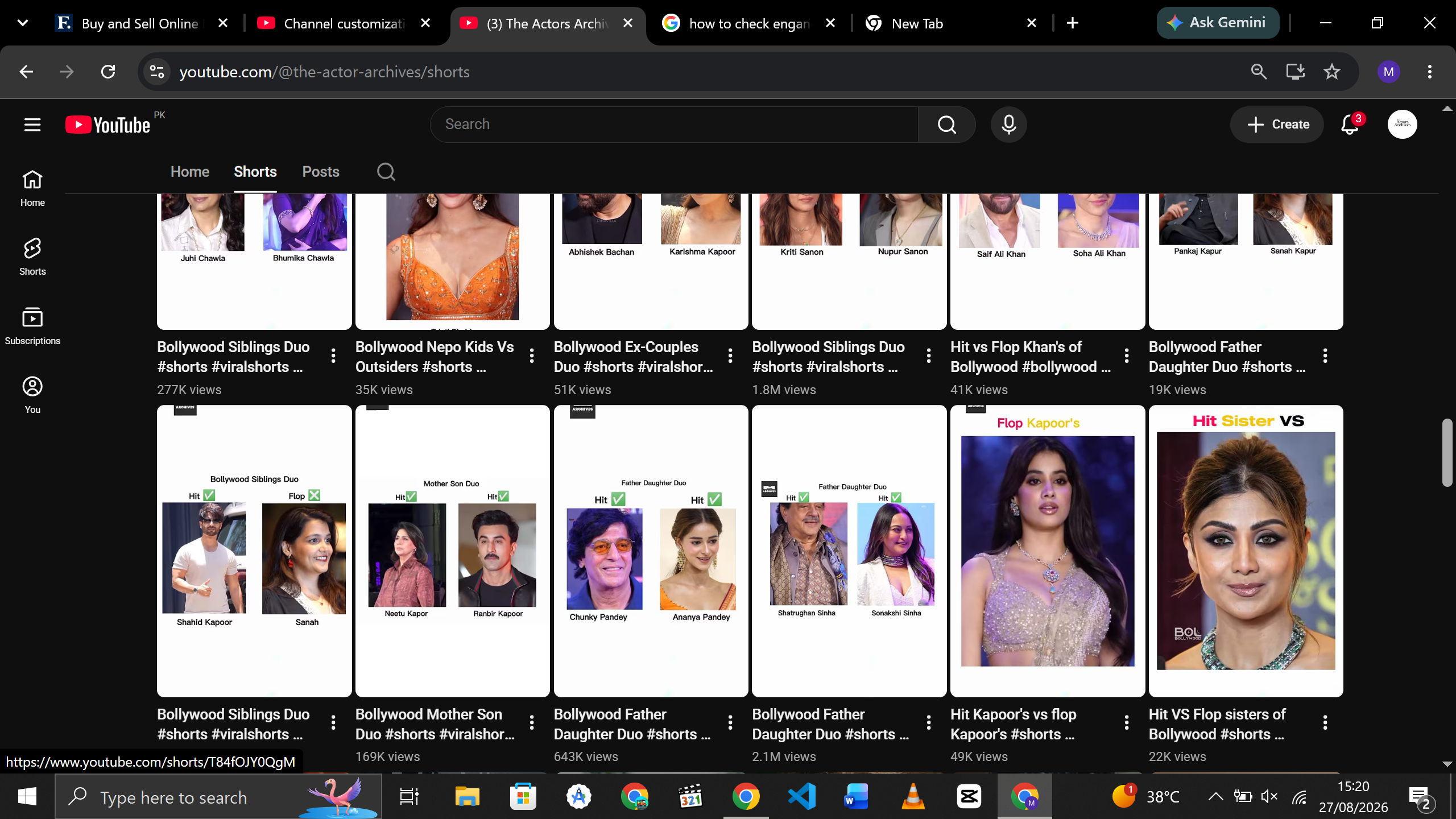
Task: Open the channel Posts tab
Action: pyautogui.click(x=321, y=172)
